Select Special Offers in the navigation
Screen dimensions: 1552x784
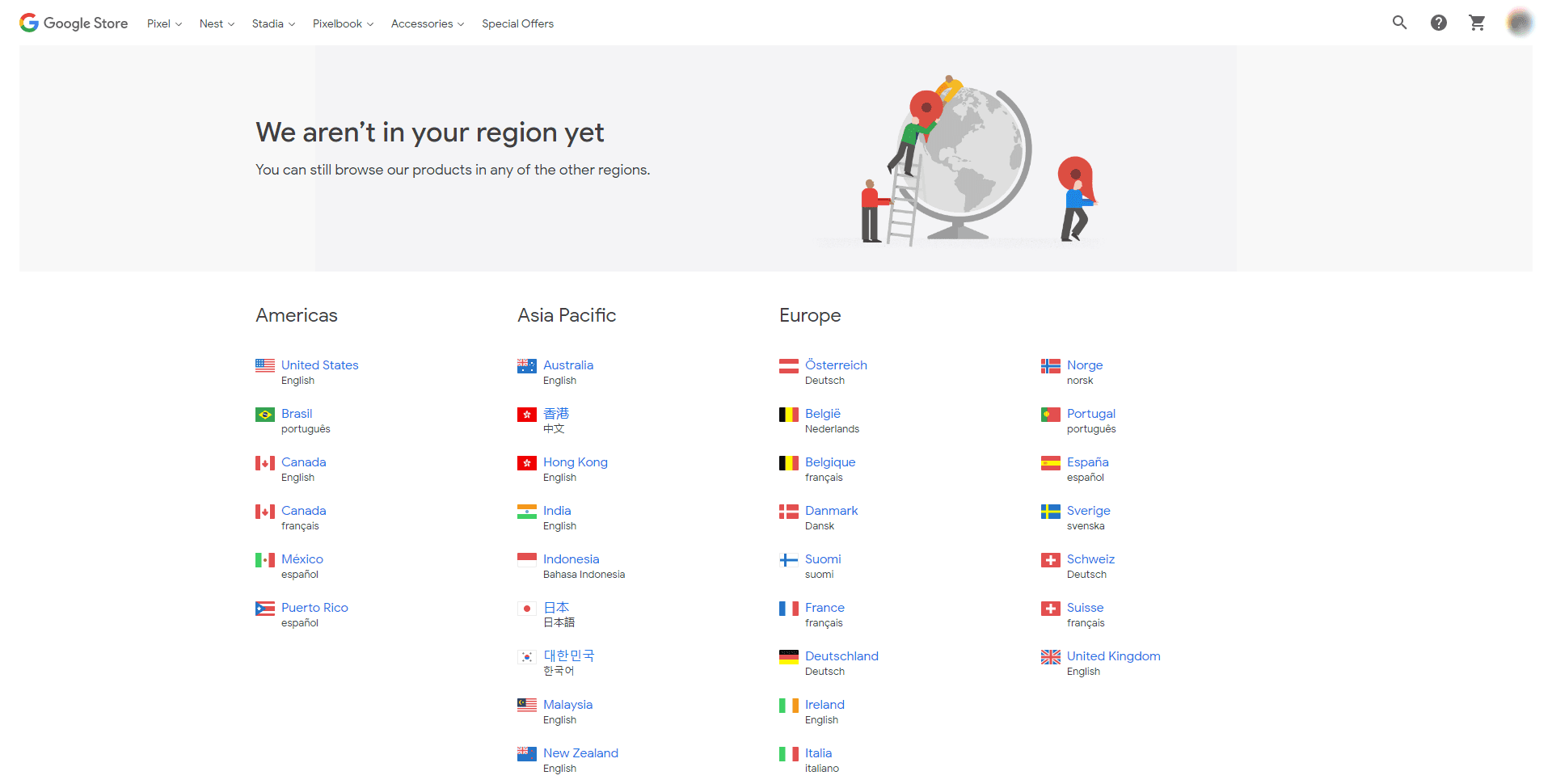point(517,23)
